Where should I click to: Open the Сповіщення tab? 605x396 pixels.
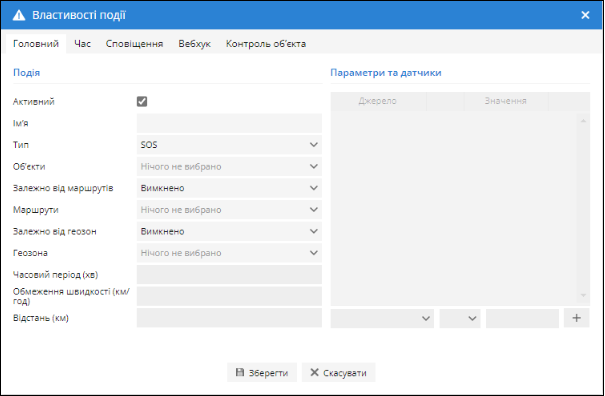pos(134,44)
